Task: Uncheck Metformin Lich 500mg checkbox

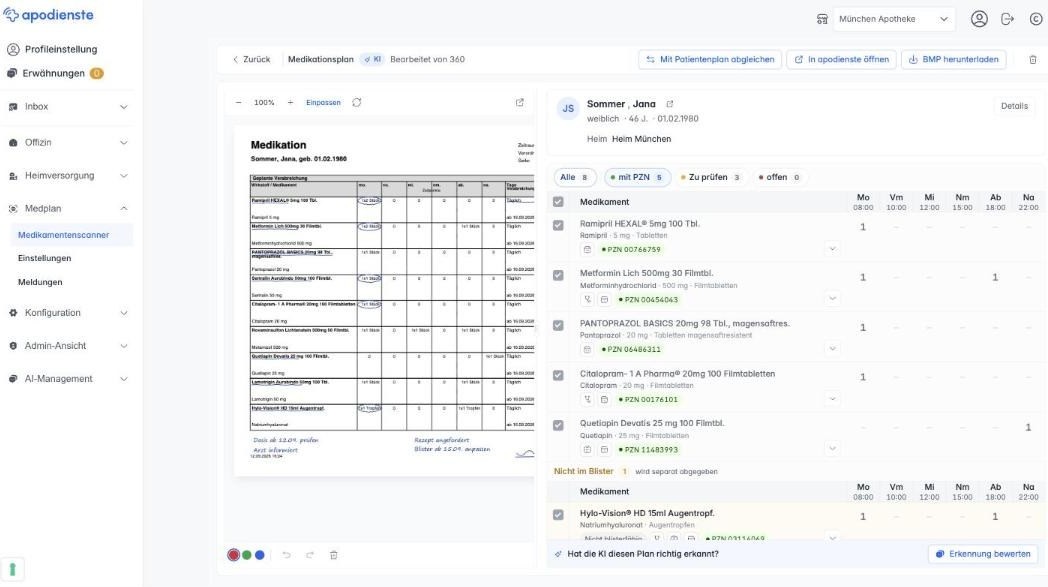Action: (558, 275)
